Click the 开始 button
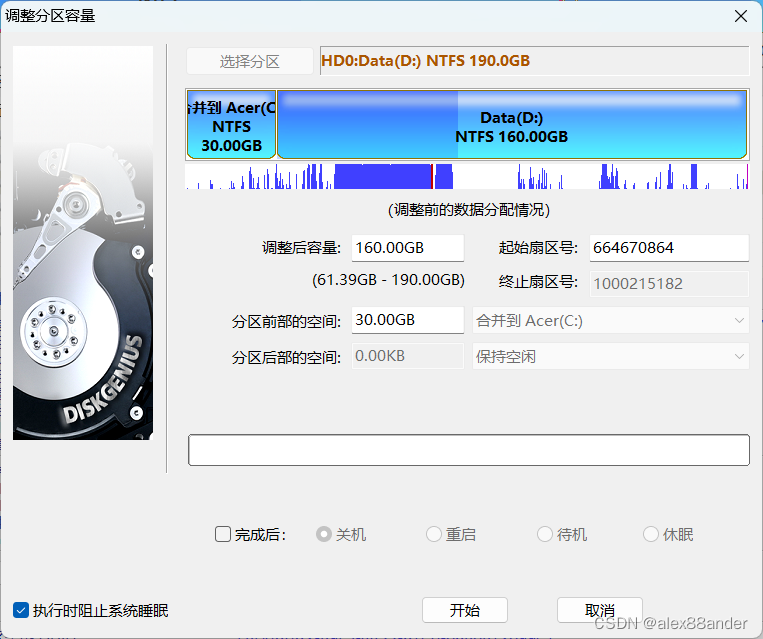The width and height of the screenshot is (763, 639). pyautogui.click(x=465, y=610)
